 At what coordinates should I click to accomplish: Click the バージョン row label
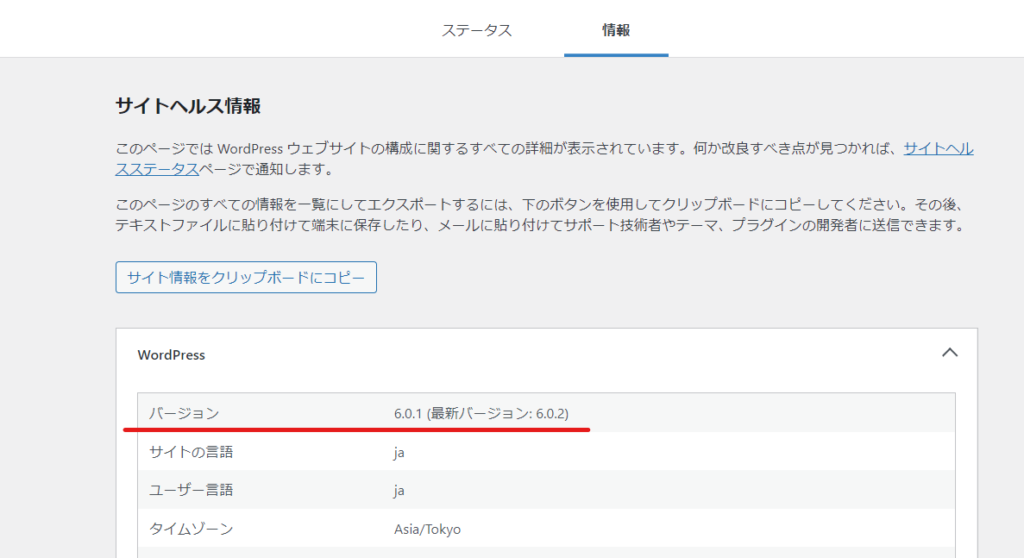(x=184, y=413)
